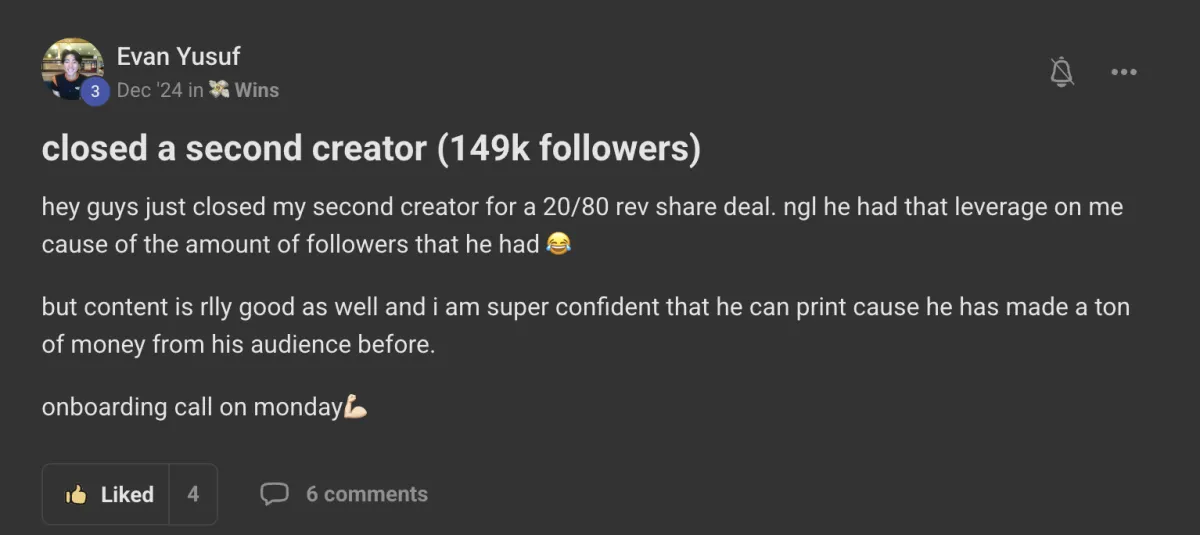
Task: Open the three-dot more options menu
Action: [x=1124, y=72]
